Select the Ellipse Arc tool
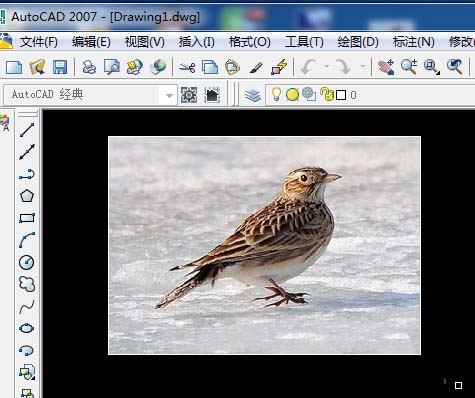Screen dimensions: 475x398 [27, 350]
